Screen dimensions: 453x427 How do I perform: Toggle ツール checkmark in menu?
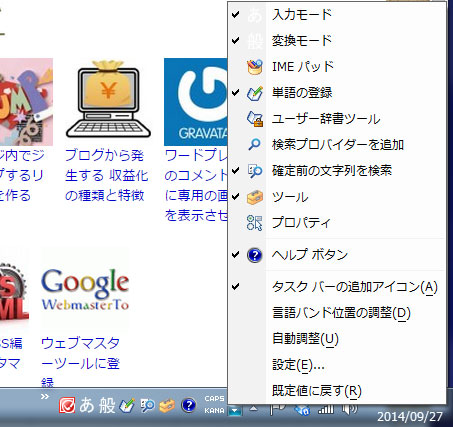coord(236,196)
